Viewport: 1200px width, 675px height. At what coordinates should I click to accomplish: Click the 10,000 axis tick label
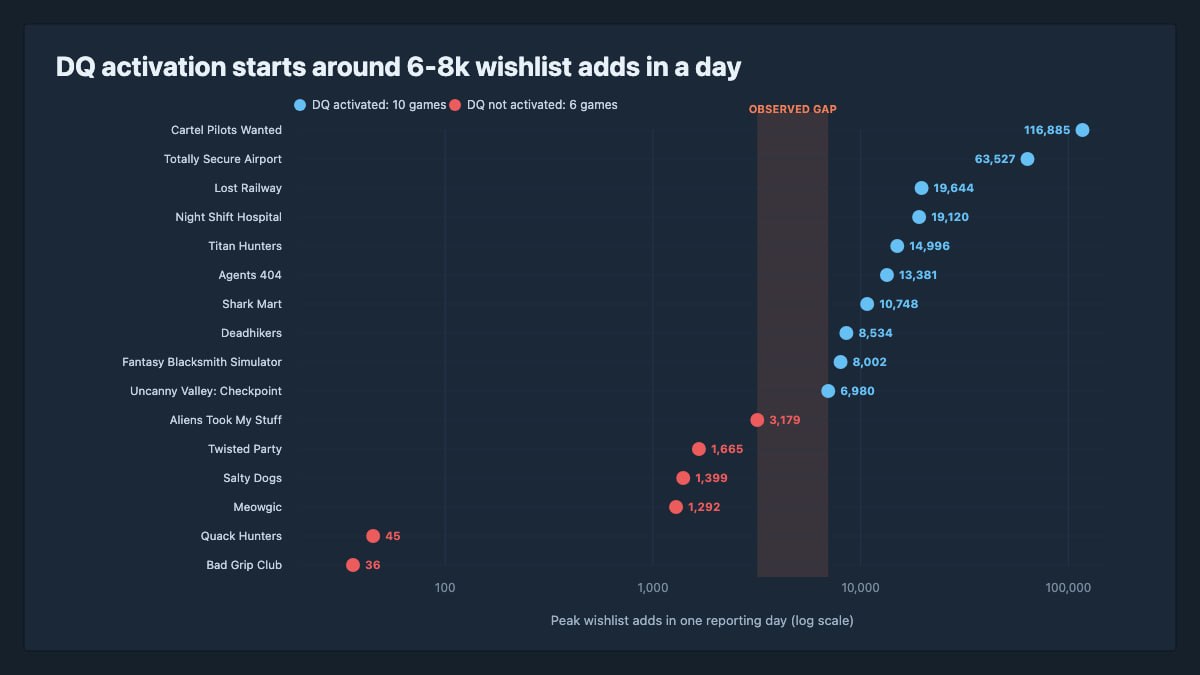pos(860,589)
